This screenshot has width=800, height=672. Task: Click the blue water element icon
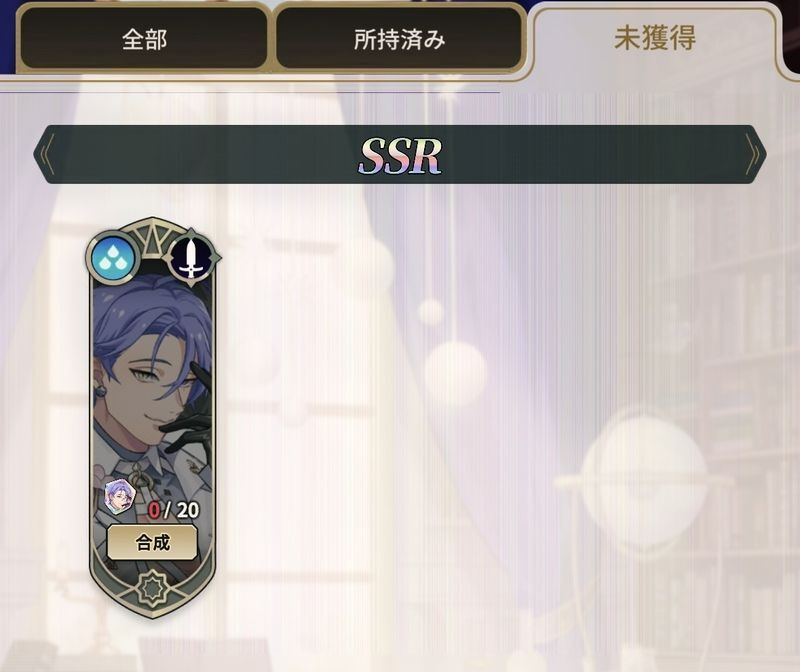coord(113,258)
